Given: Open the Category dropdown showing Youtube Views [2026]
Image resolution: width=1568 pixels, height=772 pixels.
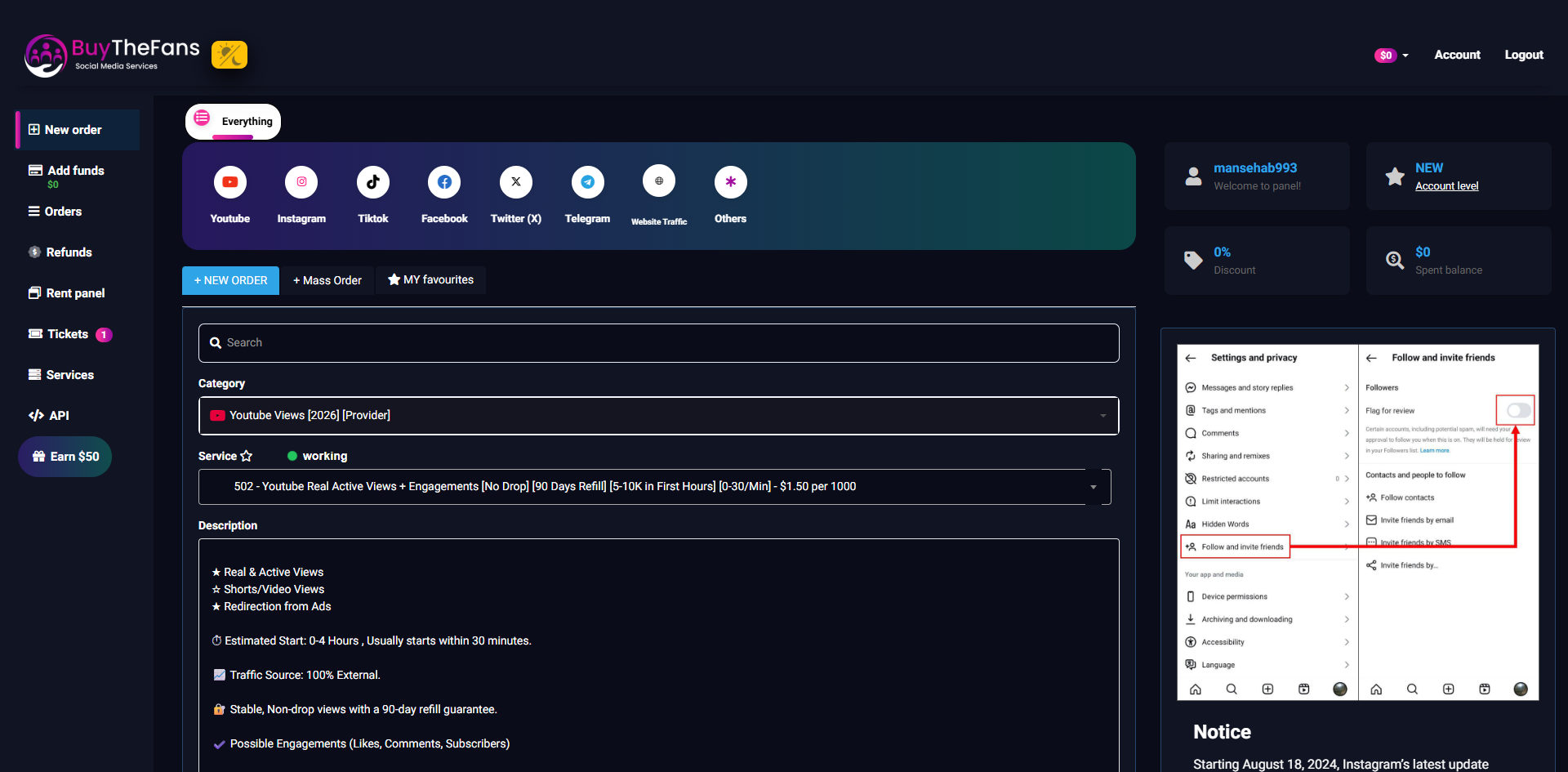Looking at the screenshot, I should [x=658, y=415].
